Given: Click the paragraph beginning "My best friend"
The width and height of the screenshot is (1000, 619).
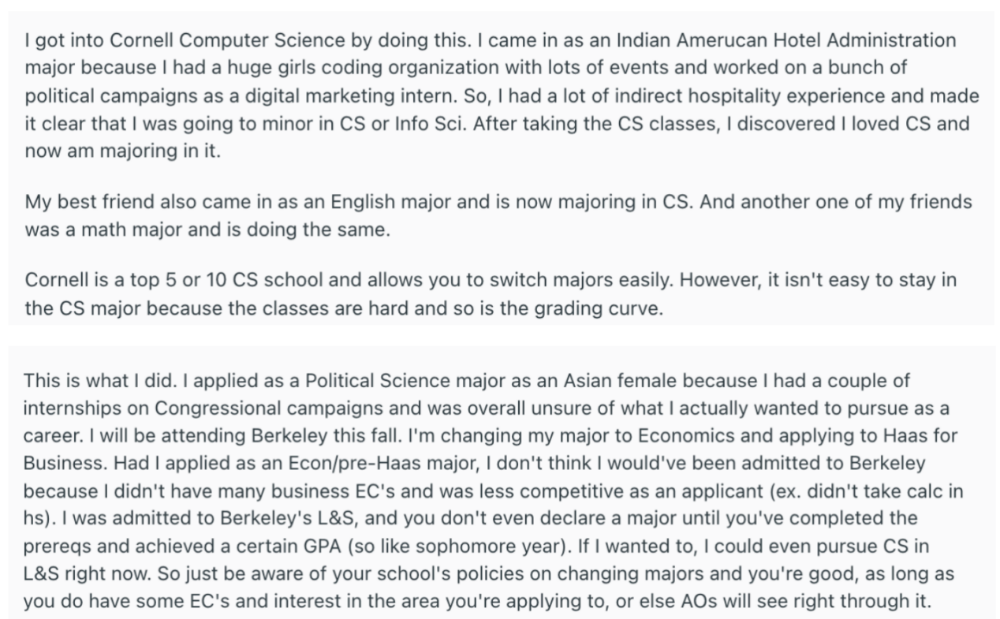Looking at the screenshot, I should click(x=498, y=215).
